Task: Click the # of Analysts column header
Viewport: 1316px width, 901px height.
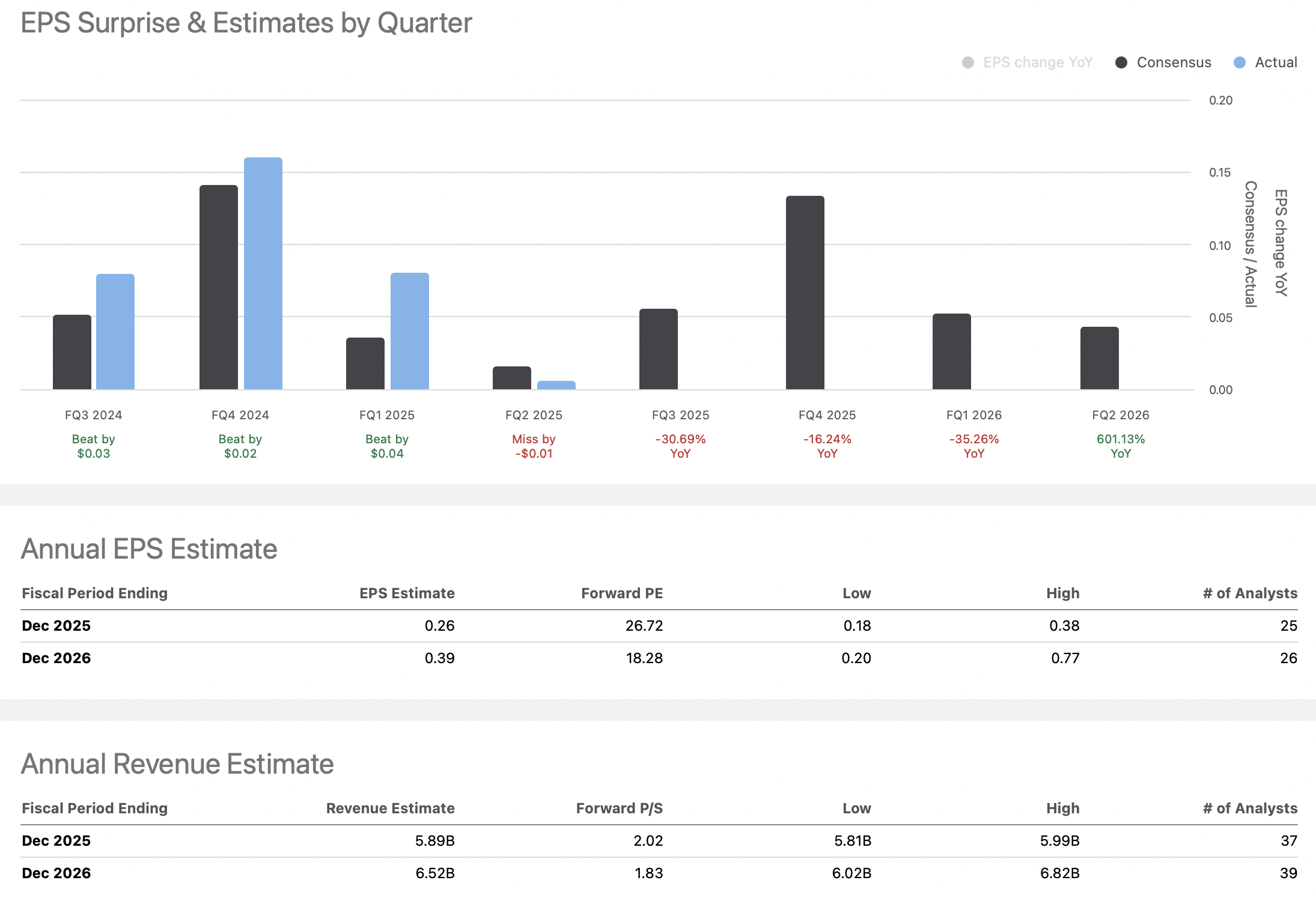Action: tap(1247, 593)
